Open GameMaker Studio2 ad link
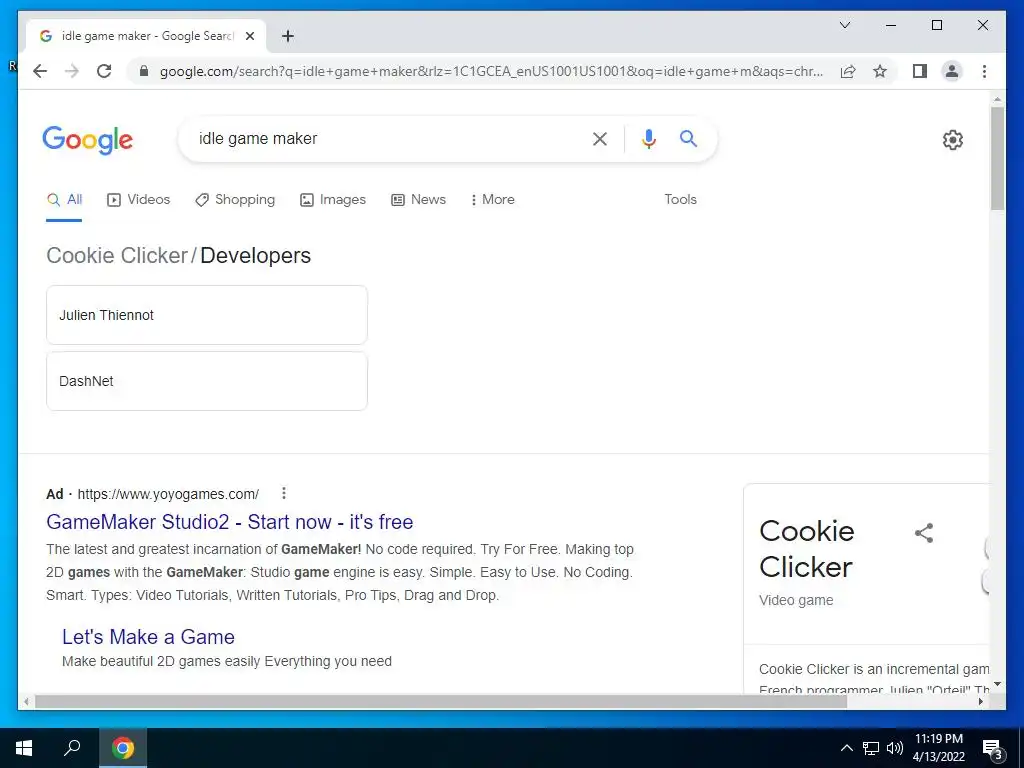This screenshot has height=768, width=1024. (x=230, y=522)
